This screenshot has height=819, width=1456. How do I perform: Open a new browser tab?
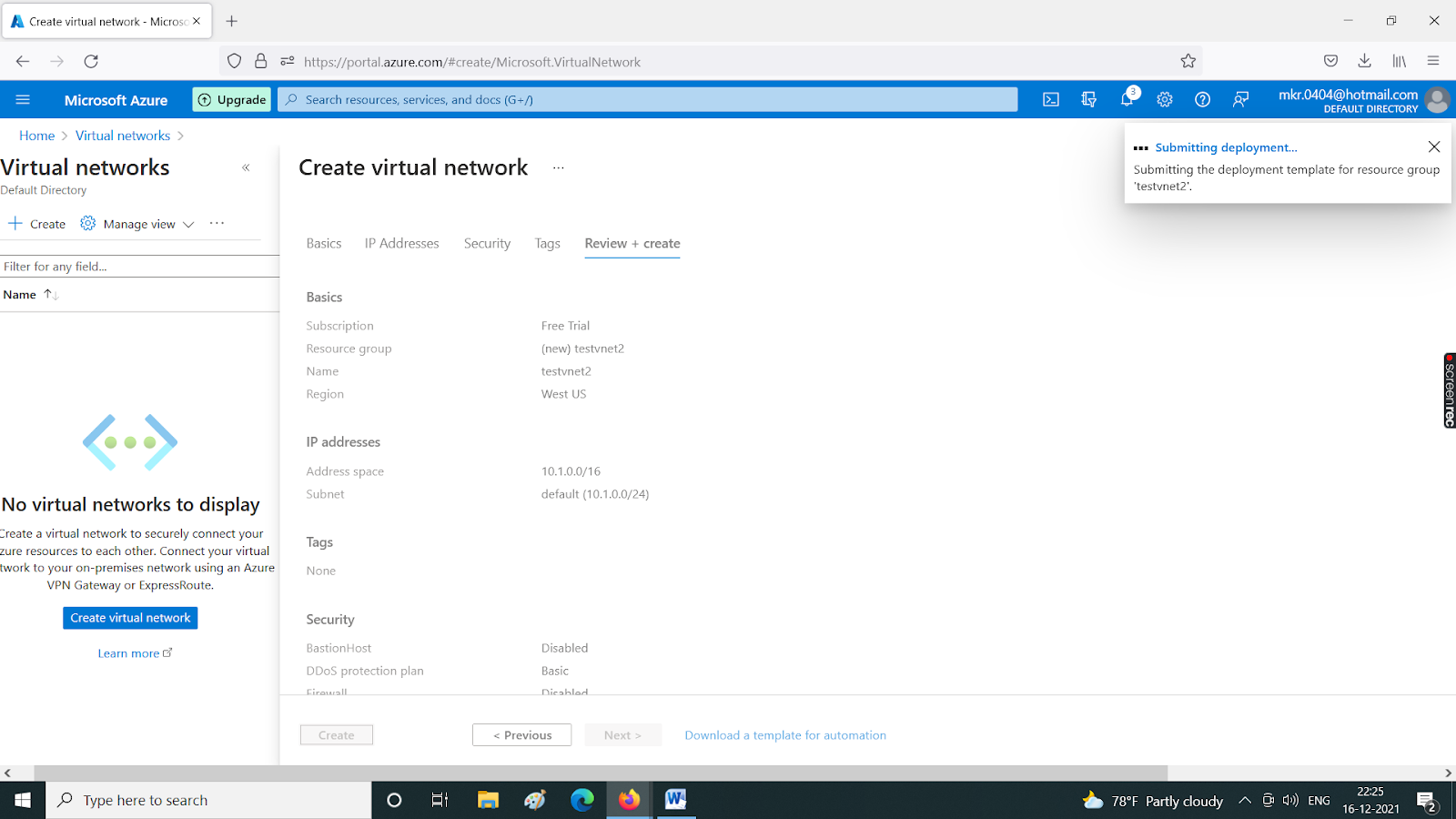(x=232, y=21)
